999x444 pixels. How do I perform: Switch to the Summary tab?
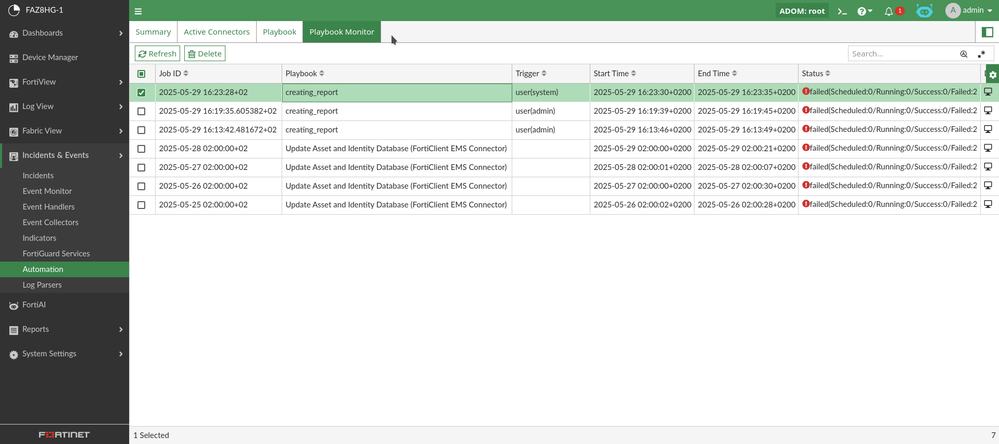(x=153, y=32)
